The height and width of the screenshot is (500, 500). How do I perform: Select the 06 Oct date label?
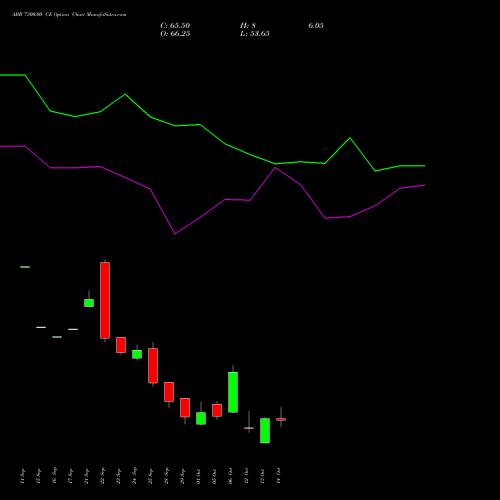[230, 476]
